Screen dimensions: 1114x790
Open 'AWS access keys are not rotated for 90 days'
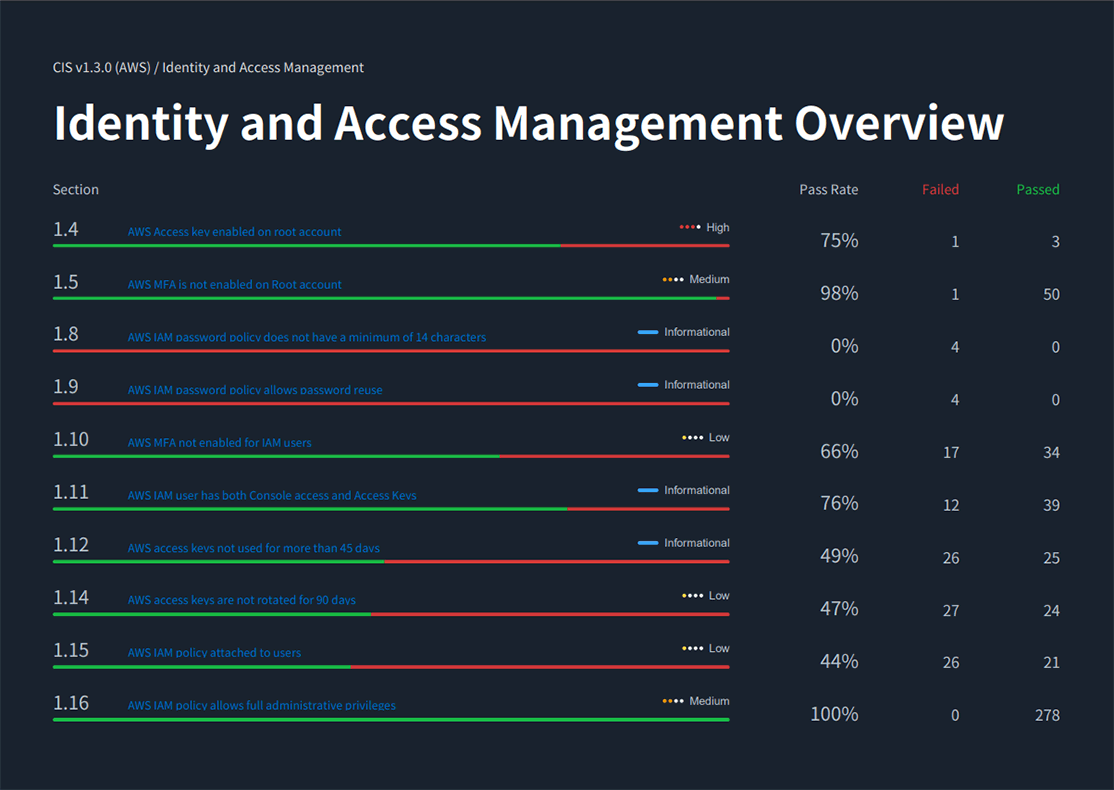(242, 600)
